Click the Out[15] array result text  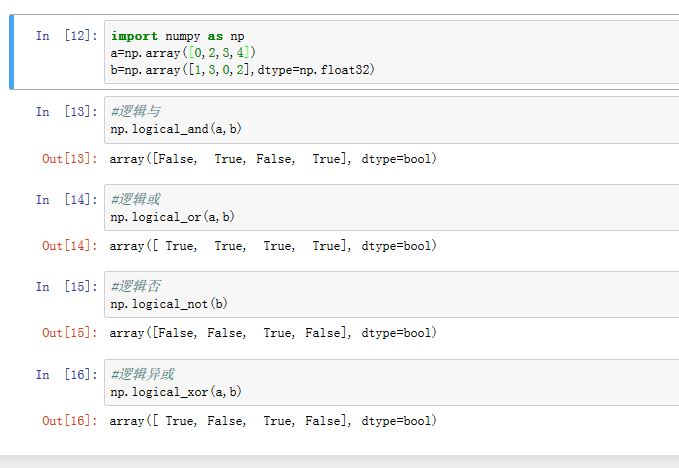[273, 333]
